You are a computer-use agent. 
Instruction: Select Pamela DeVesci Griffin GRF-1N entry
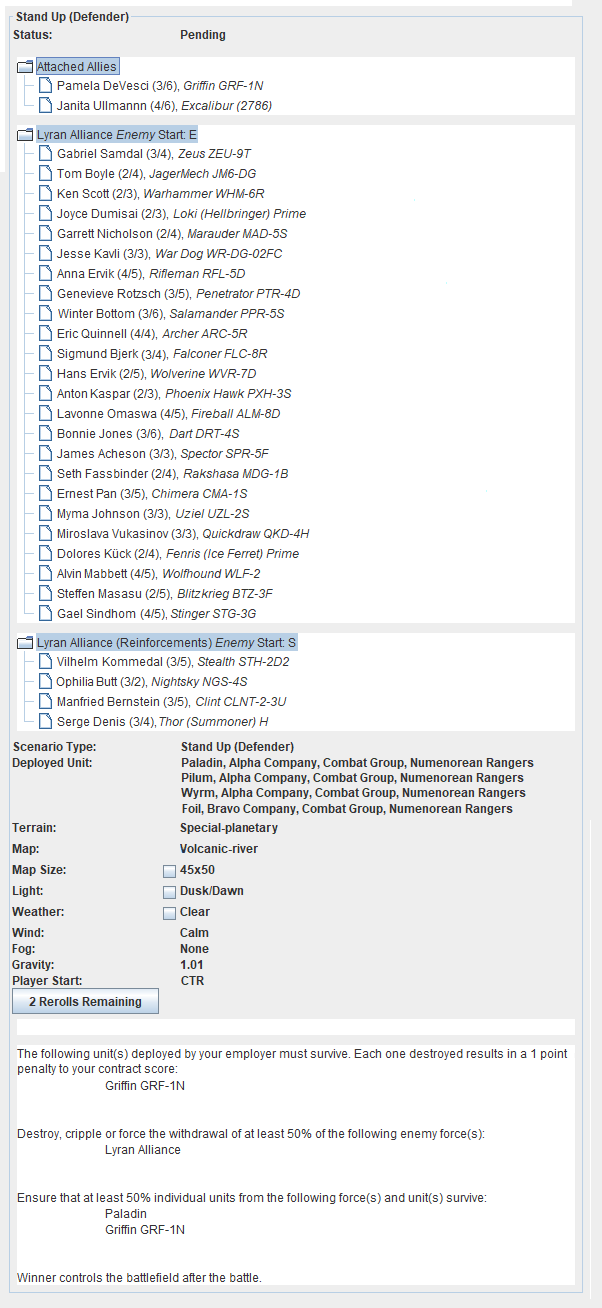coord(160,86)
